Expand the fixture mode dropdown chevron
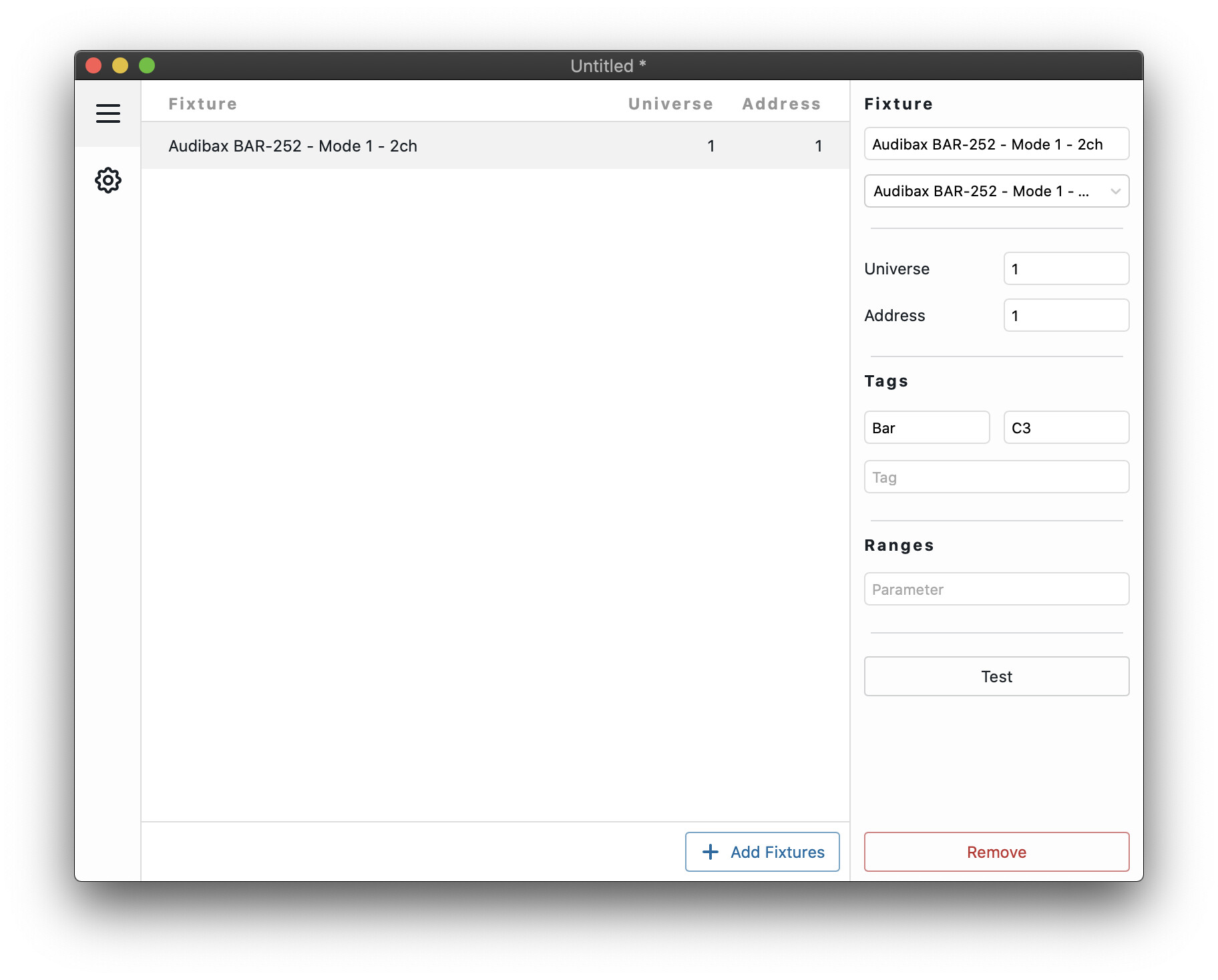This screenshot has height=980, width=1218. pos(1114,192)
